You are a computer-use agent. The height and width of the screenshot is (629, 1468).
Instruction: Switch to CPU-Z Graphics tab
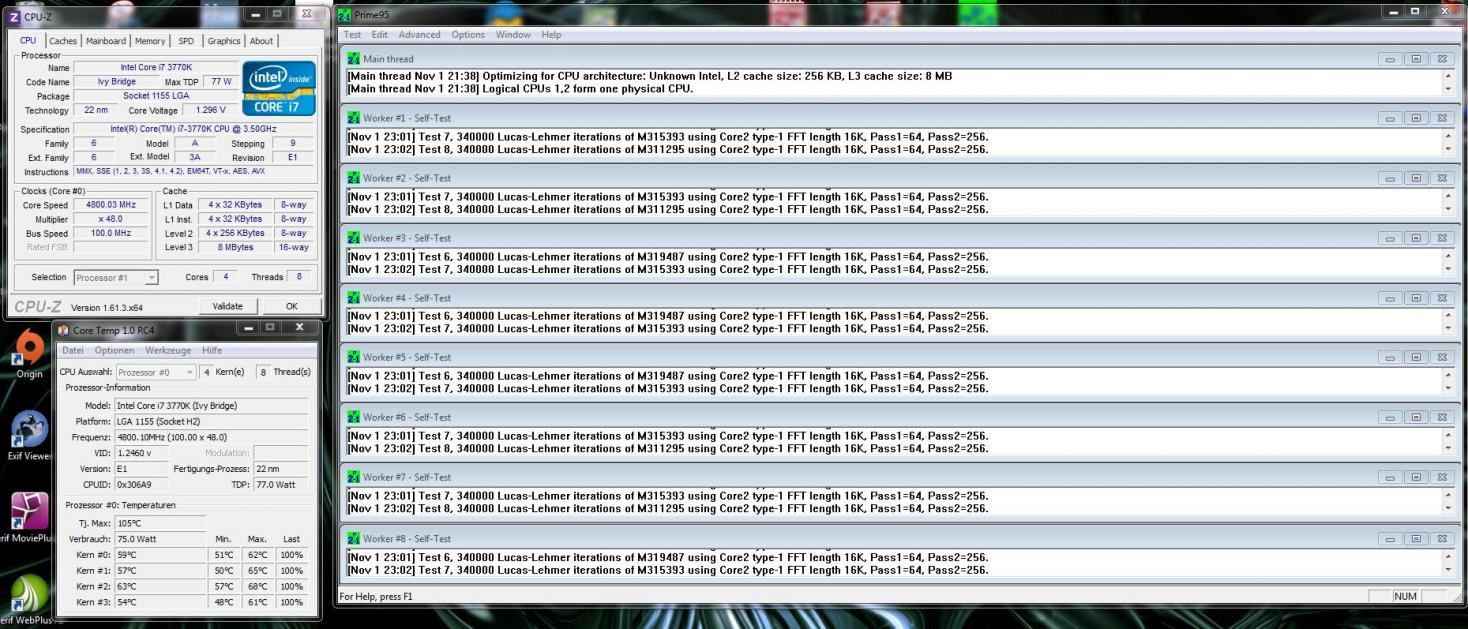(224, 41)
